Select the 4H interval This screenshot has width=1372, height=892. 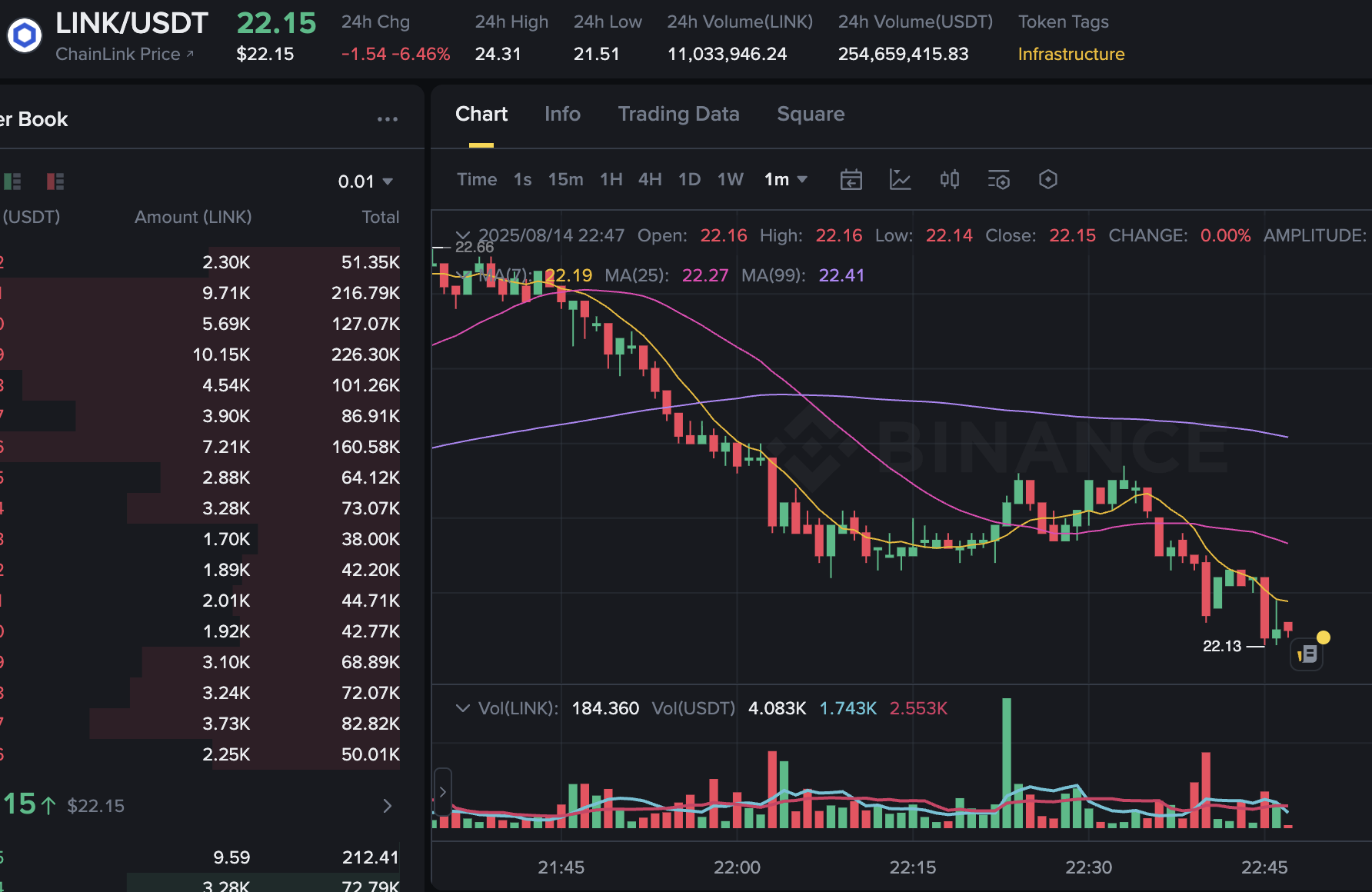(x=650, y=180)
